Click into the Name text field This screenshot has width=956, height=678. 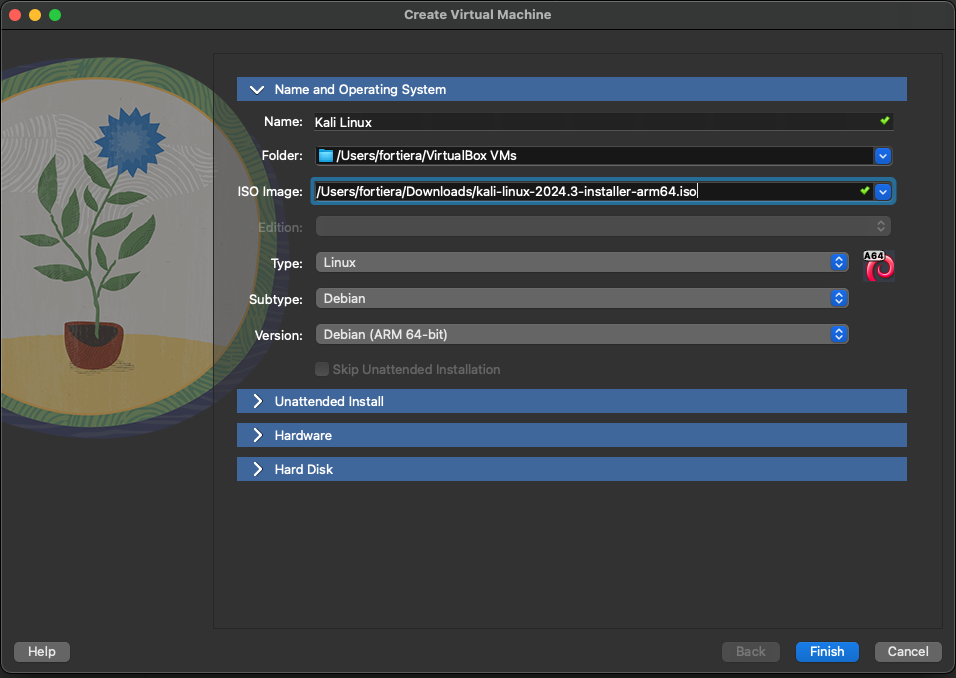pos(590,122)
